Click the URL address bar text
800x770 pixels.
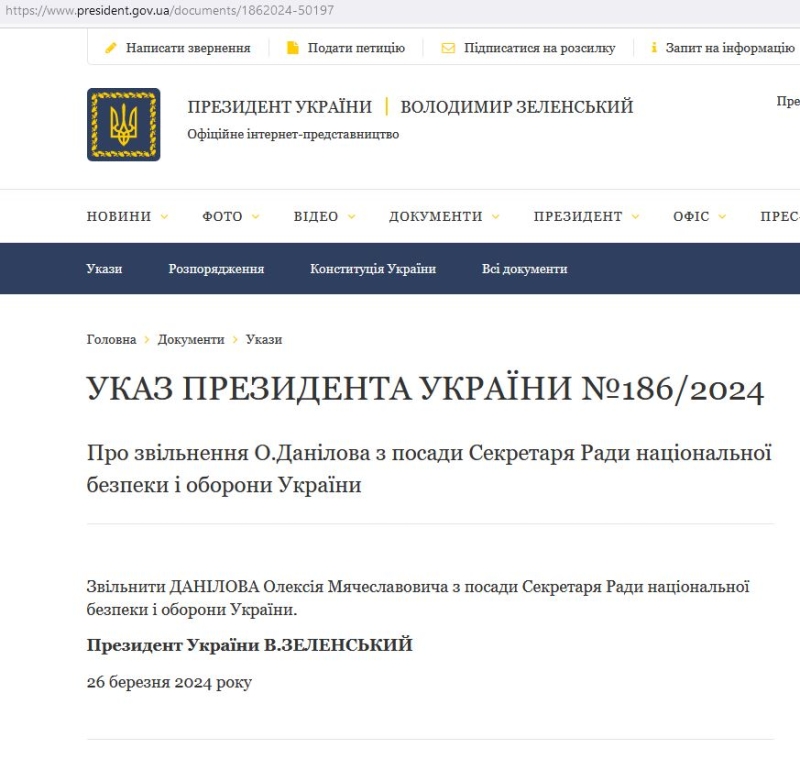coord(168,11)
